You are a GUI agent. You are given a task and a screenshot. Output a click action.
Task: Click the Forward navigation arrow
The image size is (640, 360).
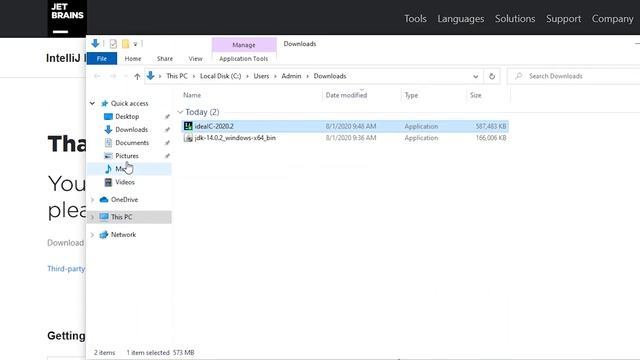[113, 76]
